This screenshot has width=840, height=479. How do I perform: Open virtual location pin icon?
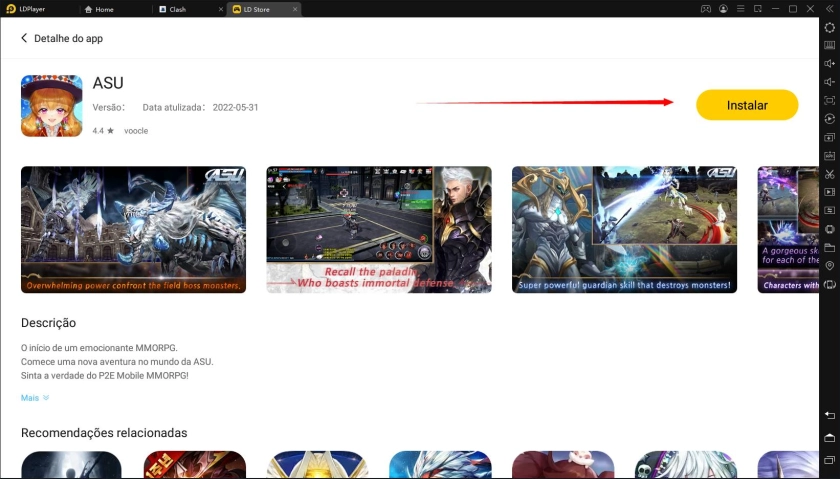coord(829,266)
